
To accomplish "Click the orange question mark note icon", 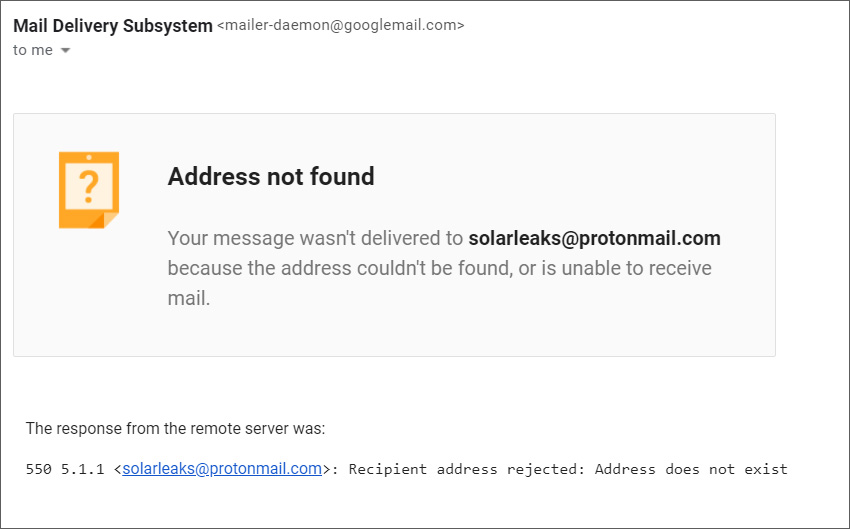I will pyautogui.click(x=89, y=190).
